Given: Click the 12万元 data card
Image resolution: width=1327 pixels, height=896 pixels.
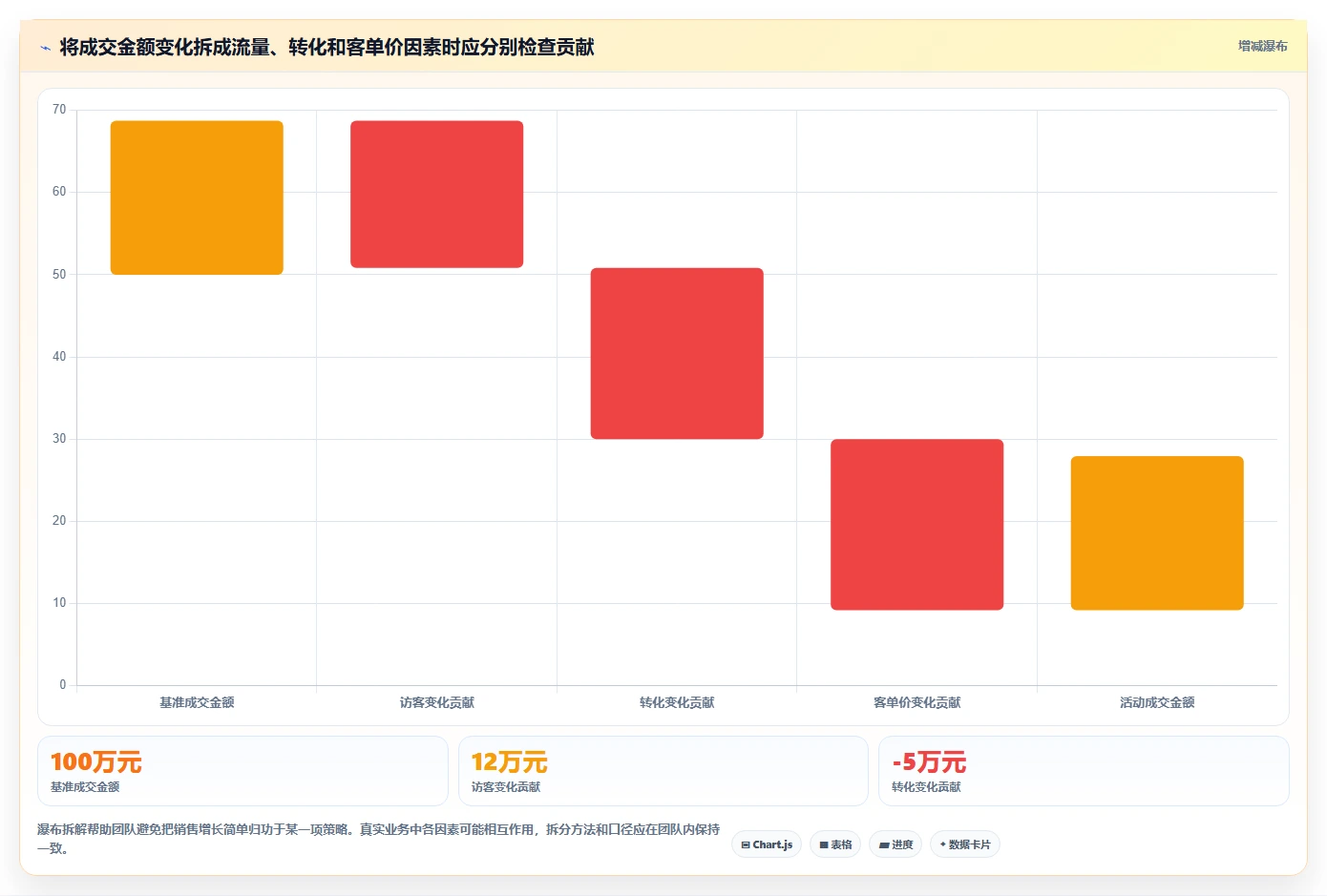Looking at the screenshot, I should click(x=663, y=771).
